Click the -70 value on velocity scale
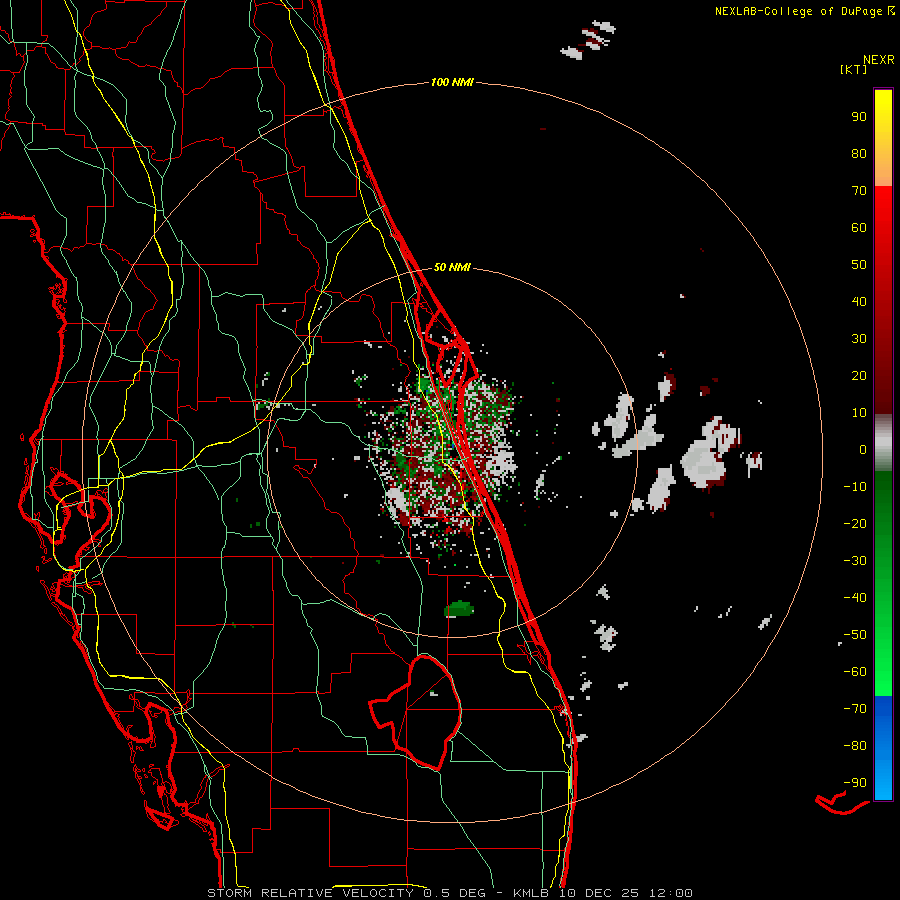Viewport: 900px width, 900px height. point(855,709)
